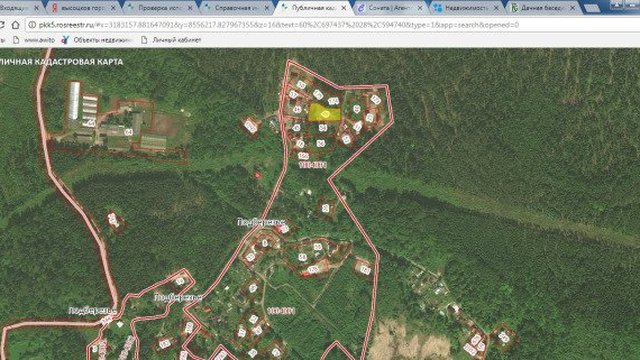
Task: Select parcel 94 below the highlighted plot
Action: pos(323,128)
